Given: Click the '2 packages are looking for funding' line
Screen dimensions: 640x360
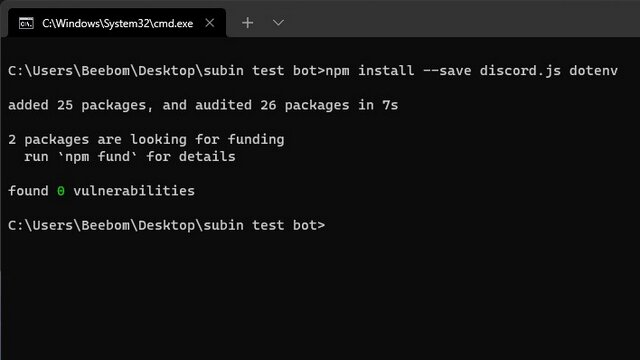Looking at the screenshot, I should pos(146,140).
